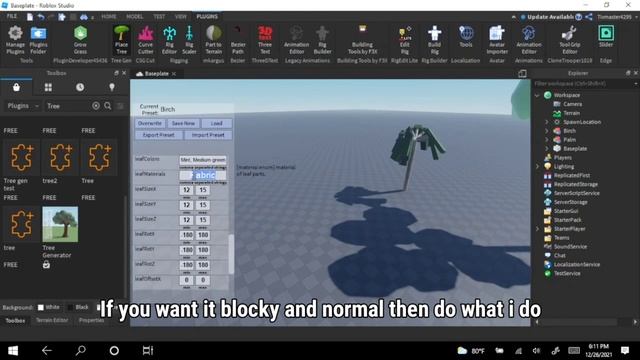Close the Baseplate document tab
640x360 pixels.
point(174,74)
